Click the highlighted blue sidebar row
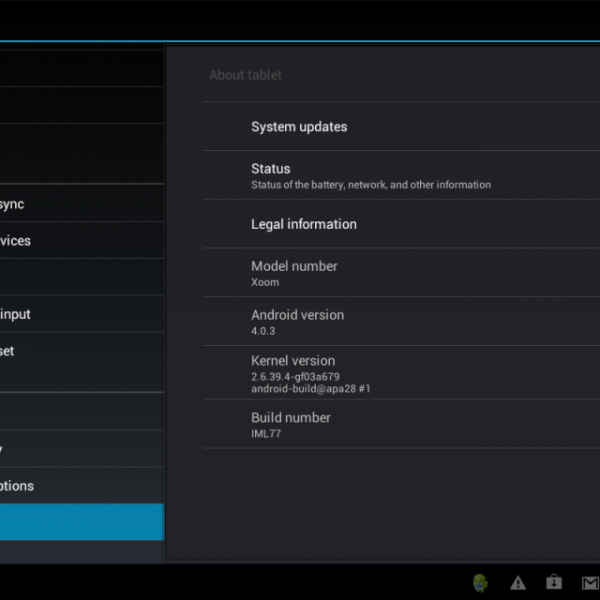Screen dimensions: 600x600 click(80, 522)
